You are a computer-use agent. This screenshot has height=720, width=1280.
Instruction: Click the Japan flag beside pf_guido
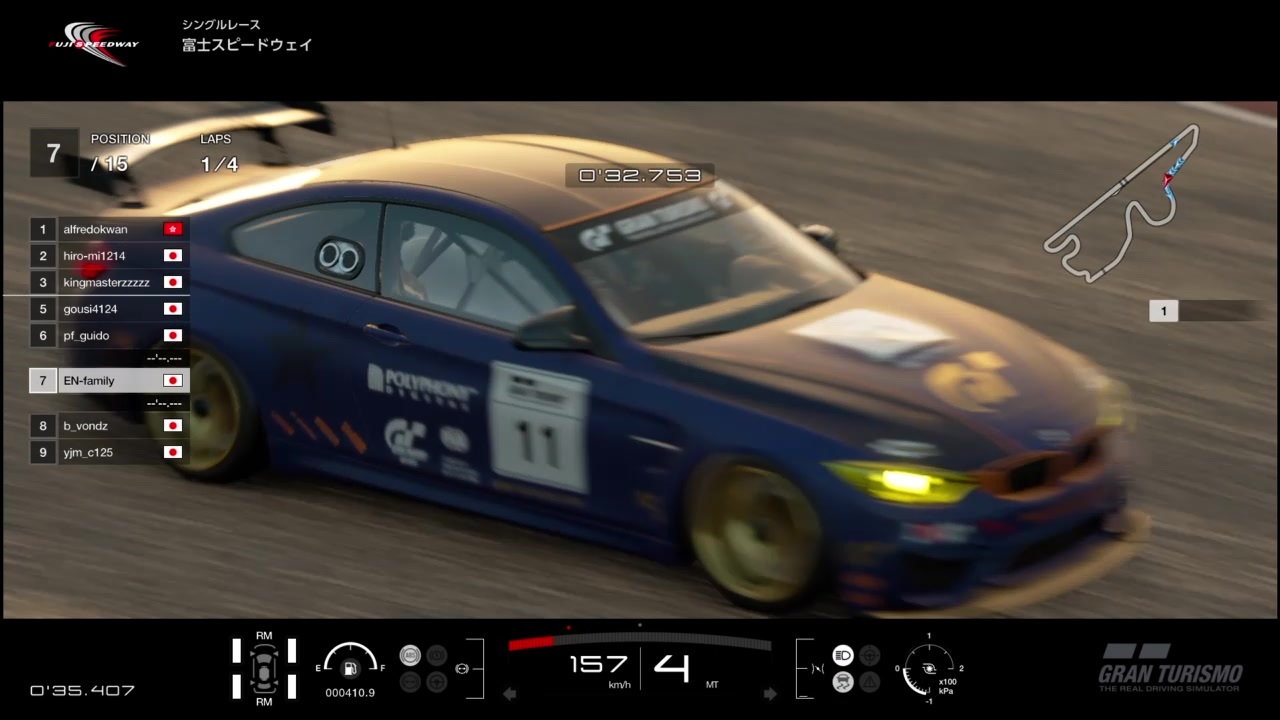(173, 335)
